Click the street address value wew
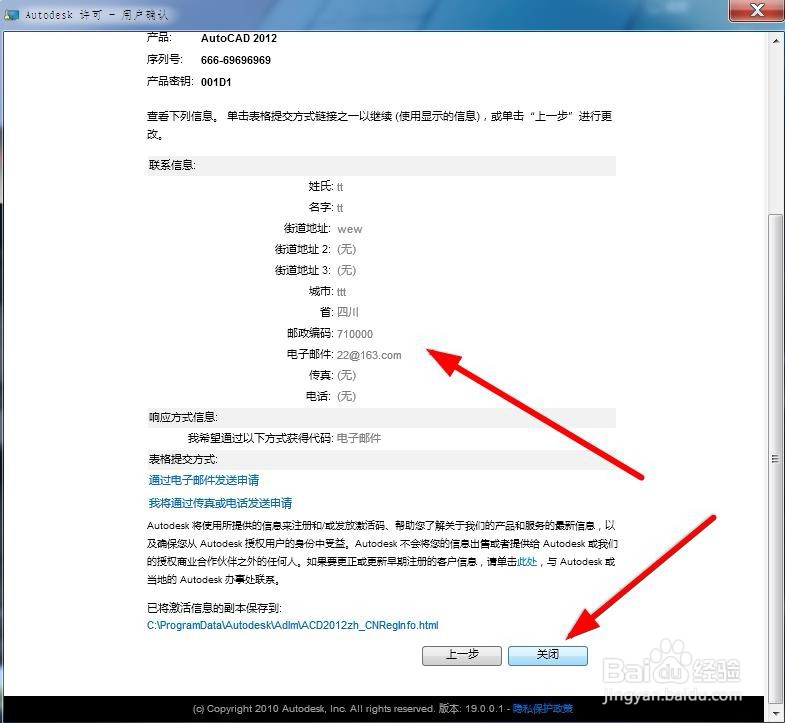The image size is (785, 723). coord(350,229)
